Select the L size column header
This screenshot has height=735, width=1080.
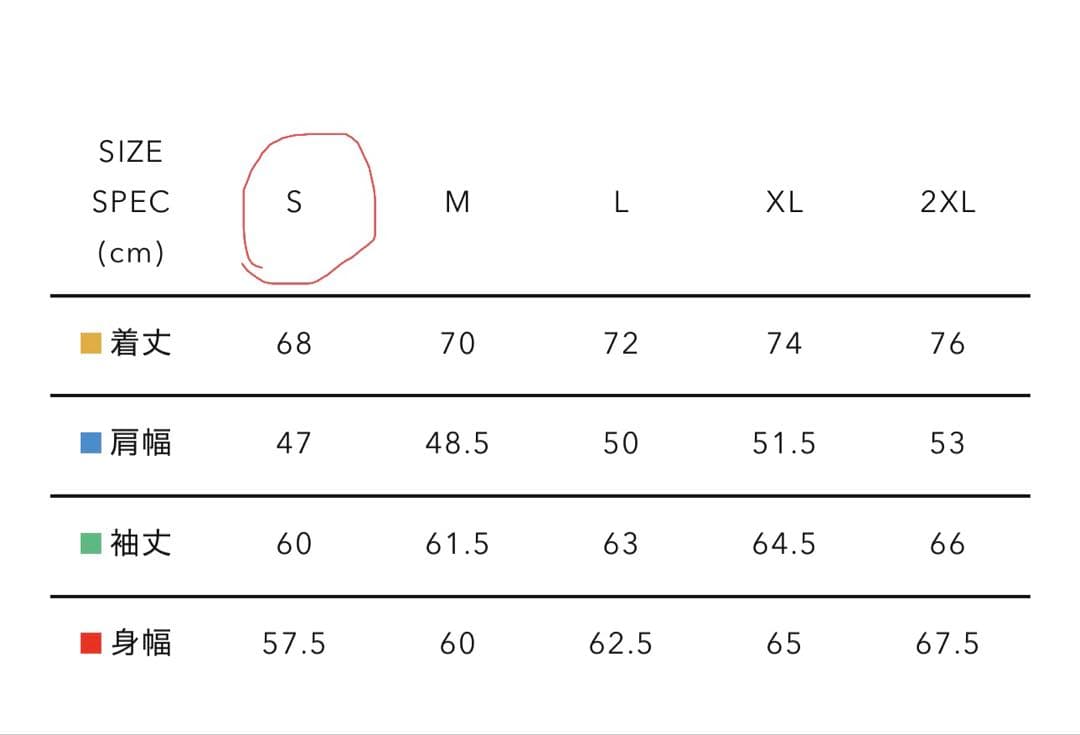tap(621, 203)
